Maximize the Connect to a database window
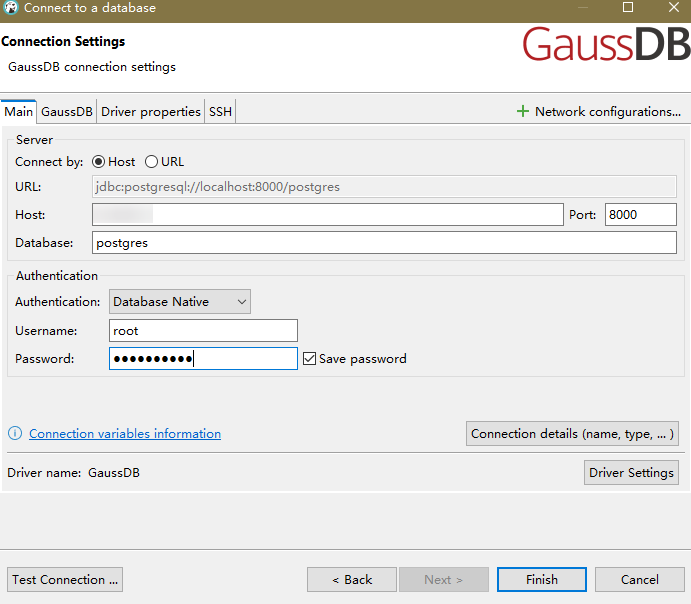This screenshot has height=604, width=691. [628, 7]
